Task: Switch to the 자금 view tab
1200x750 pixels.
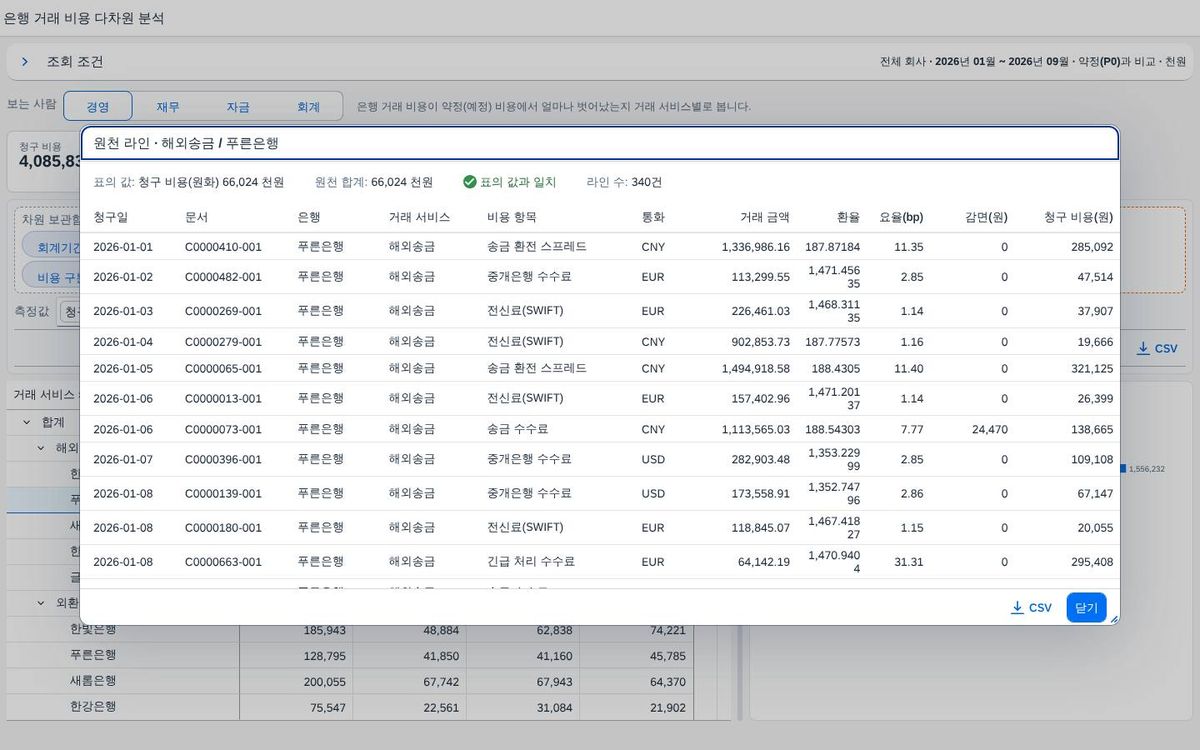Action: (x=238, y=107)
